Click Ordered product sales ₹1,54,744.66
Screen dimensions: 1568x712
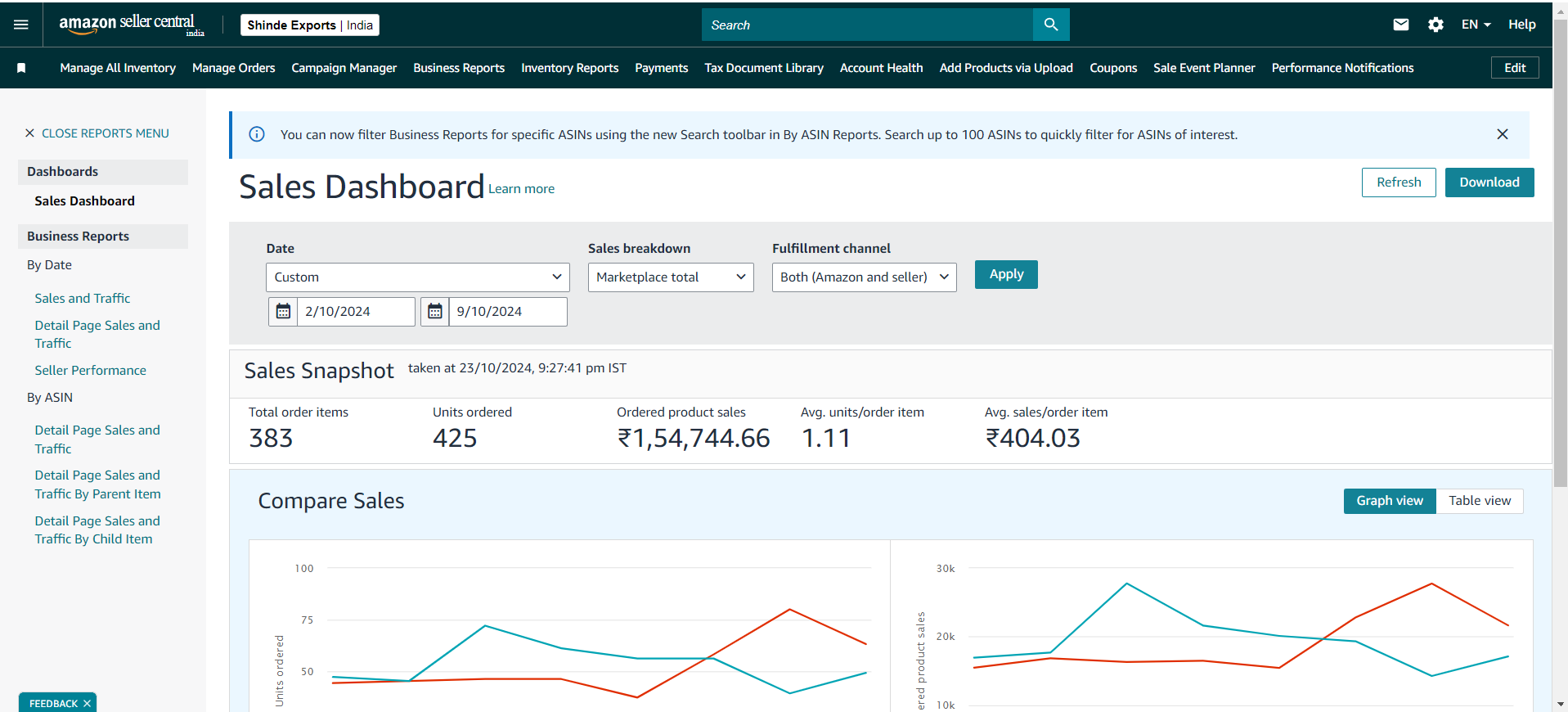click(x=694, y=439)
